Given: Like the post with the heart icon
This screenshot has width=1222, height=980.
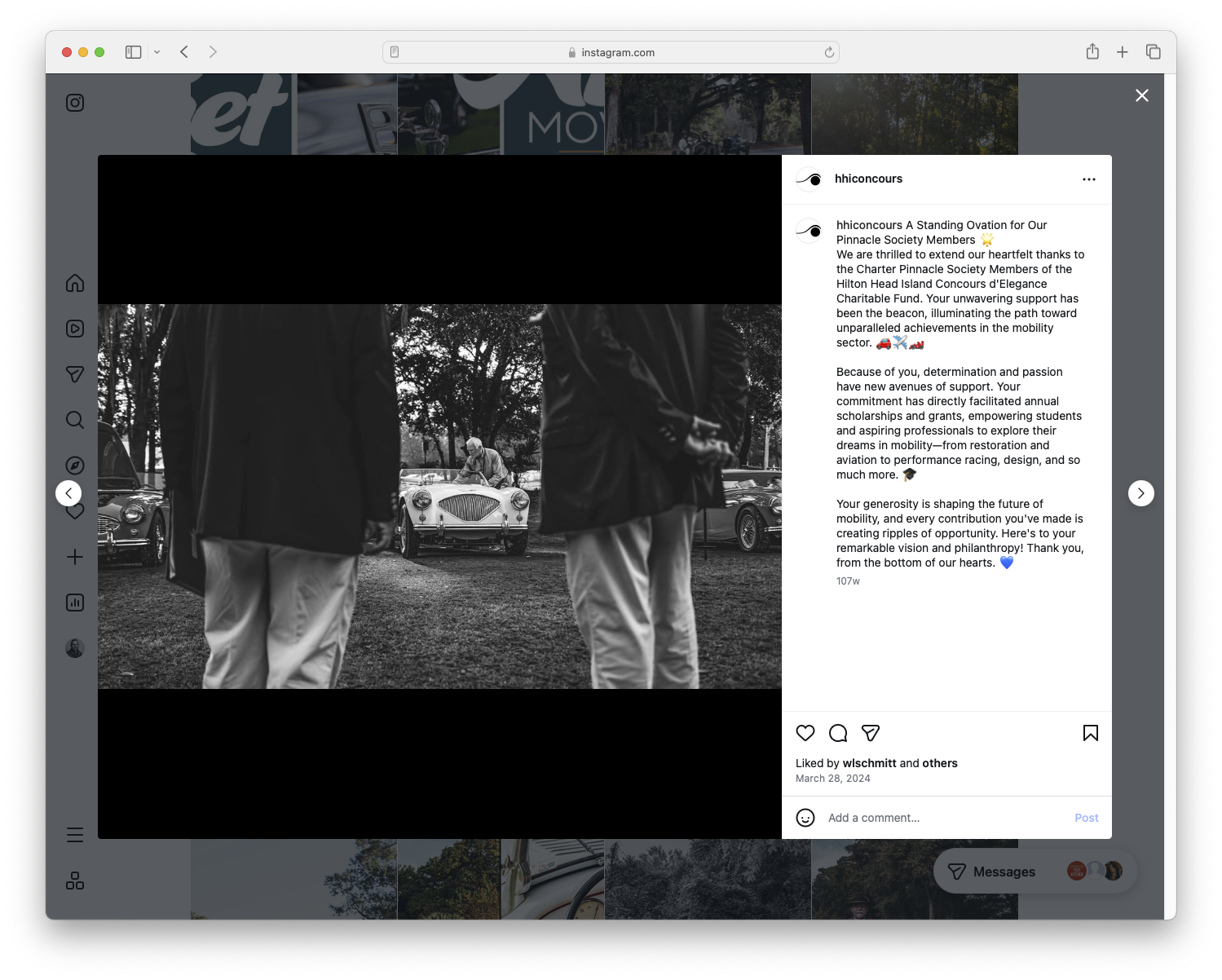Looking at the screenshot, I should [x=805, y=733].
